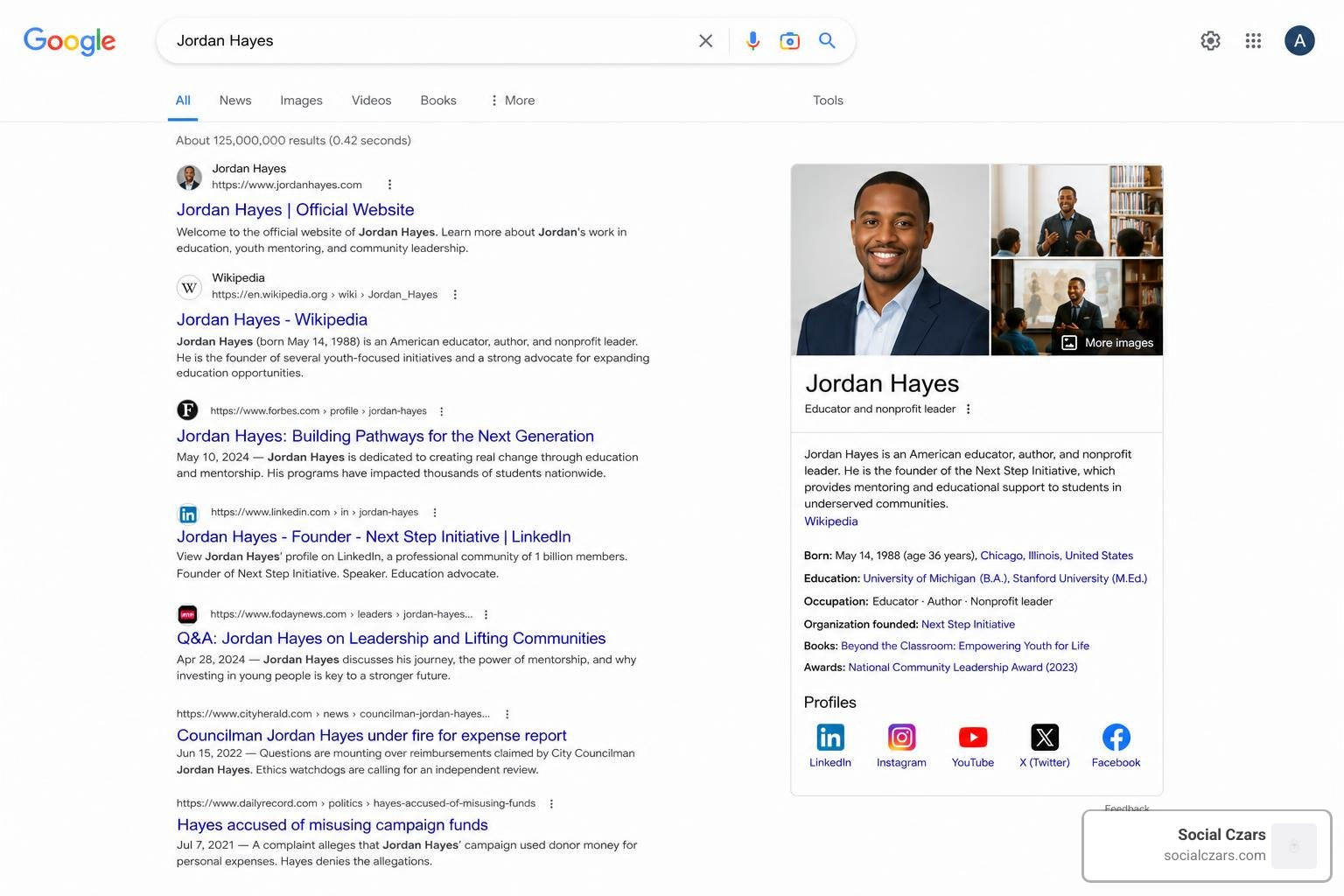
Task: Open Google Lens camera search
Action: [789, 40]
